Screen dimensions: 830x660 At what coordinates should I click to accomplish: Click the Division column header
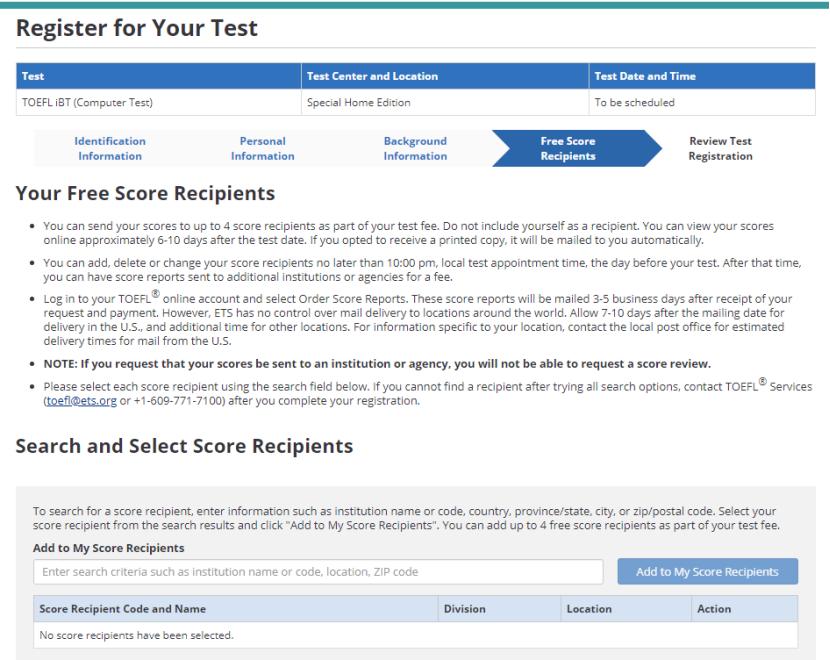(499, 609)
